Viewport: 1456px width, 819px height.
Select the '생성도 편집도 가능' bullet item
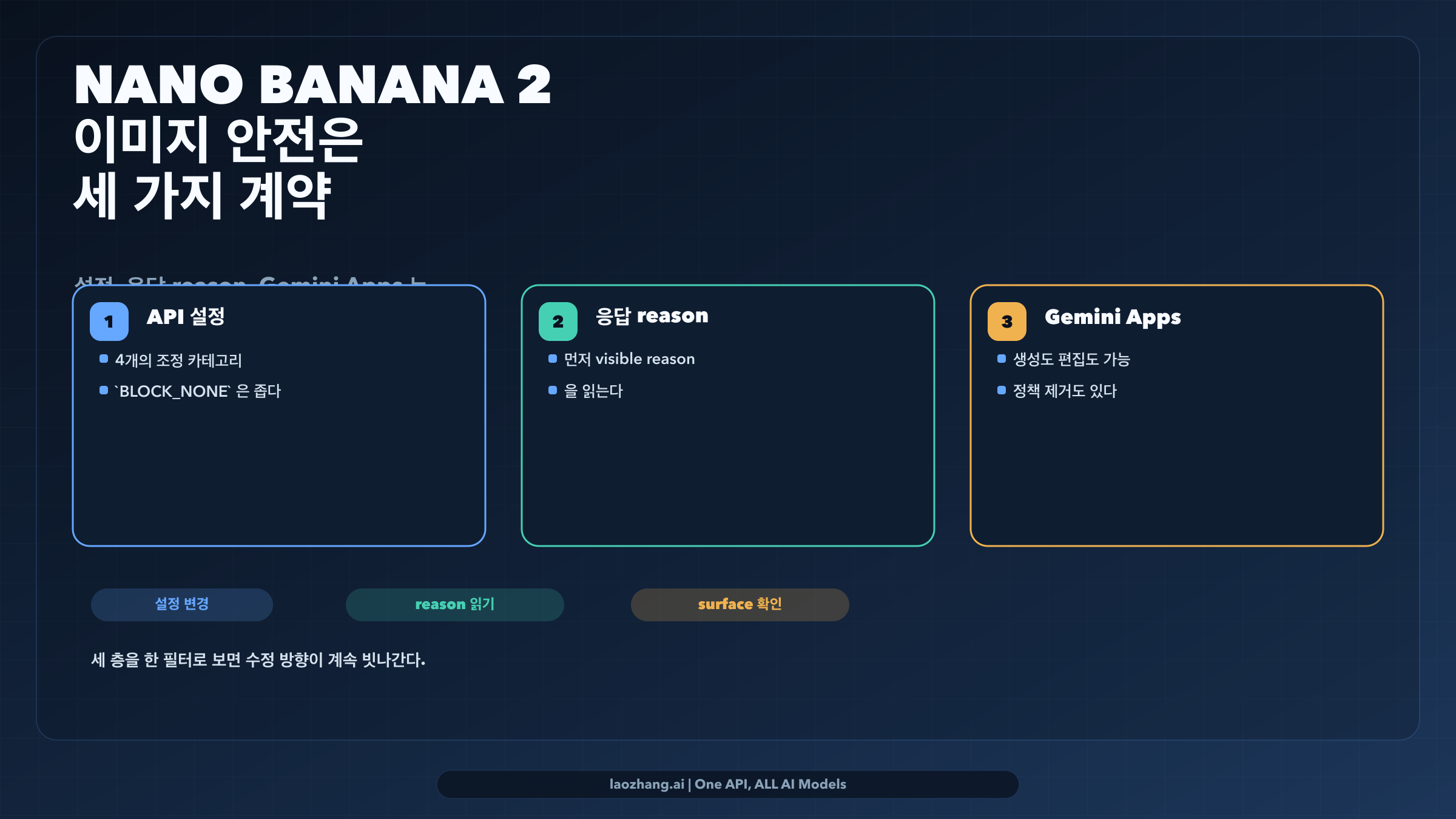1071,360
